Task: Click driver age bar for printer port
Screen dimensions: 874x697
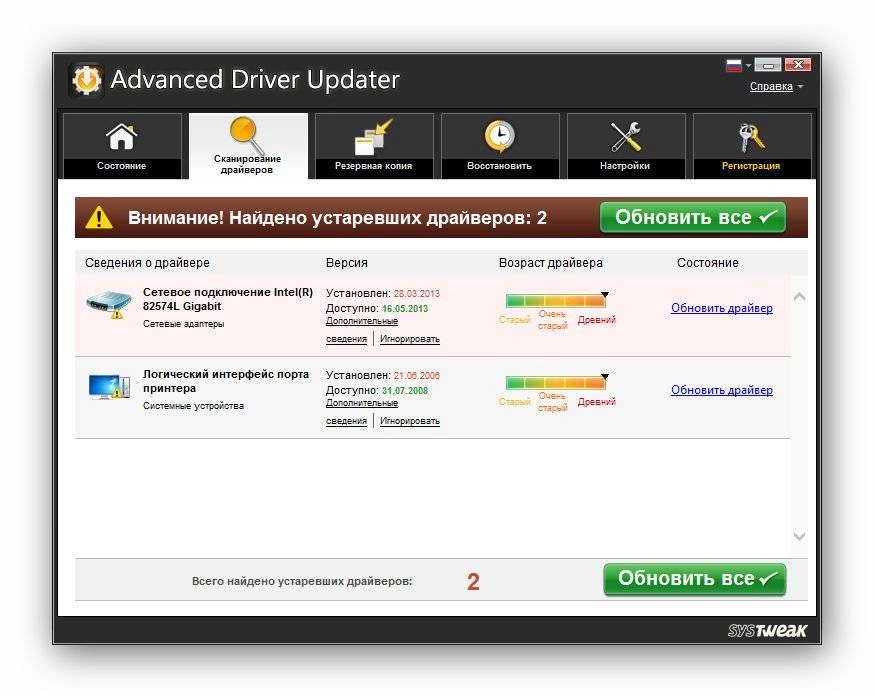Action: pyautogui.click(x=555, y=383)
